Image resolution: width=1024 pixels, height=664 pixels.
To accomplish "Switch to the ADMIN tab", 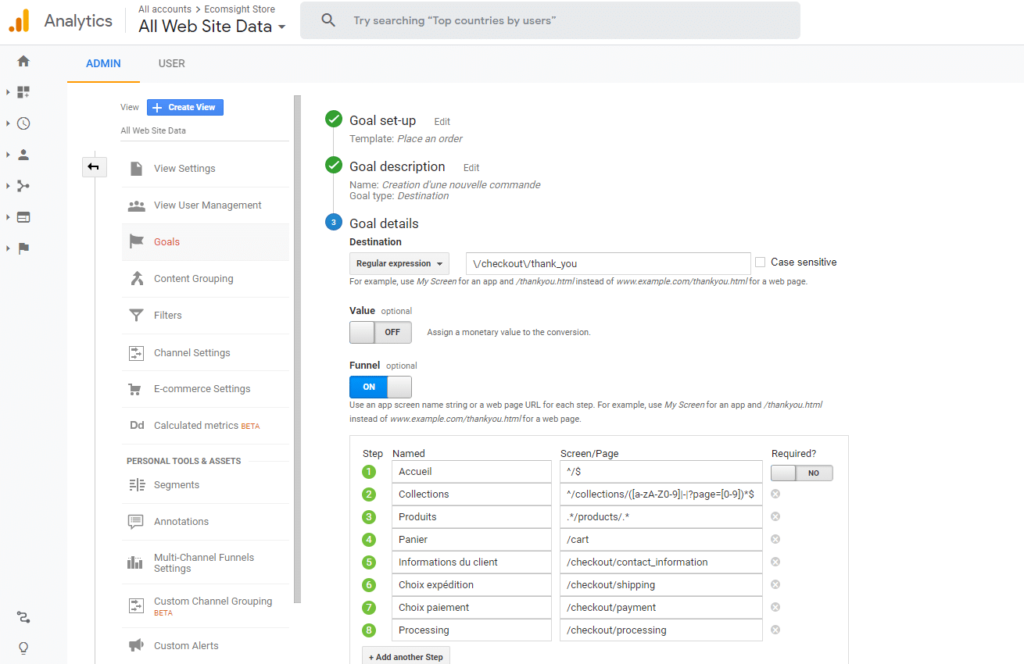I will pos(103,63).
